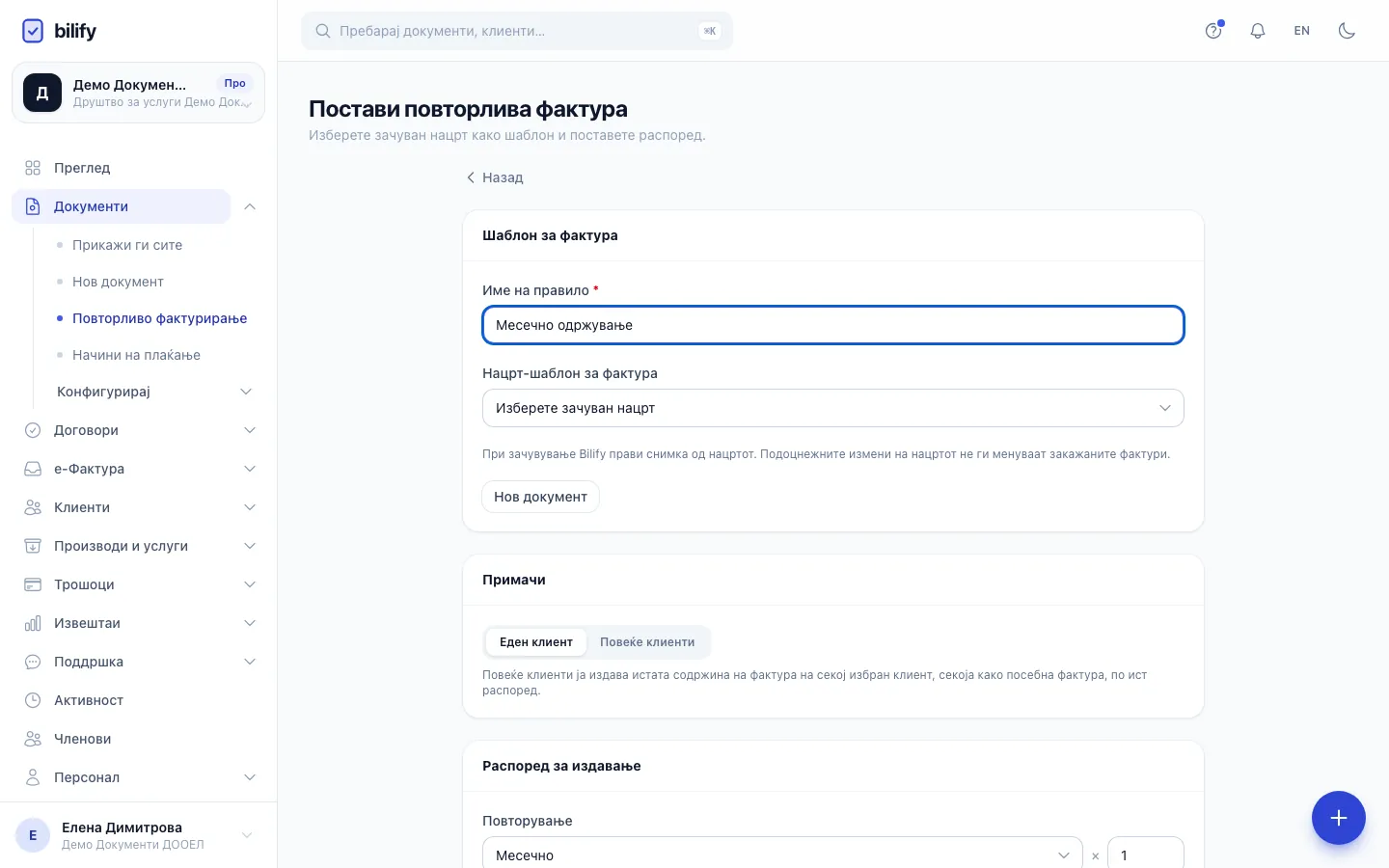The width and height of the screenshot is (1389, 868).
Task: Open the help icon in top bar
Action: 1213,31
